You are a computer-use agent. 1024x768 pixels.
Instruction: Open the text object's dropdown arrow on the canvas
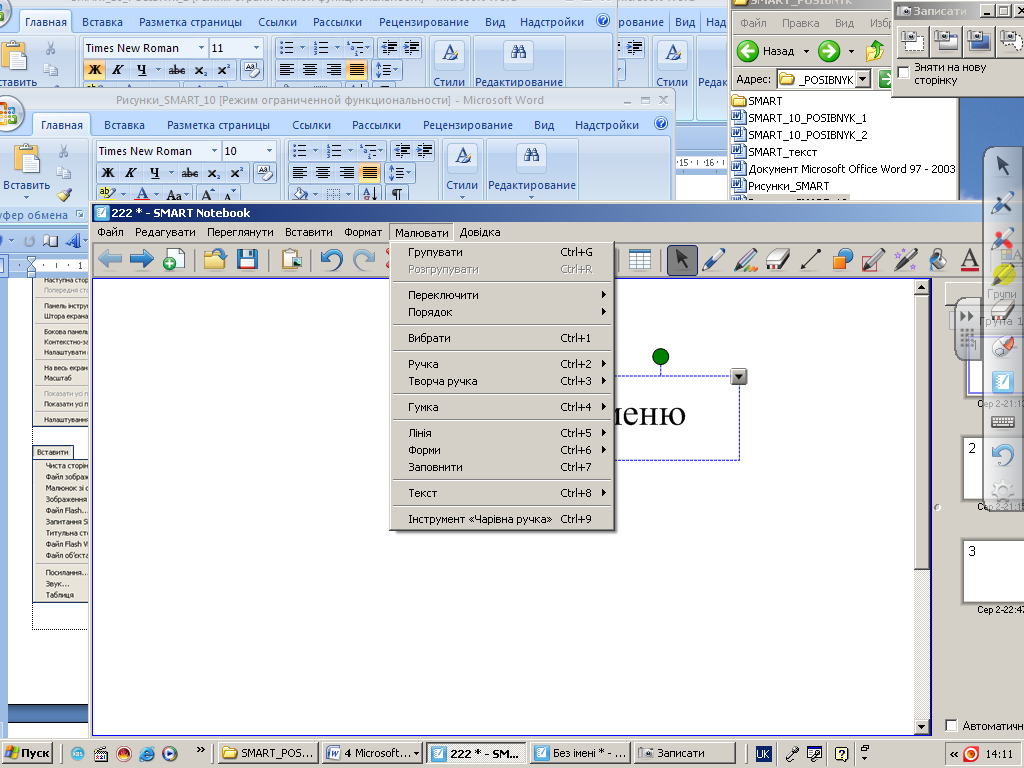pos(739,377)
